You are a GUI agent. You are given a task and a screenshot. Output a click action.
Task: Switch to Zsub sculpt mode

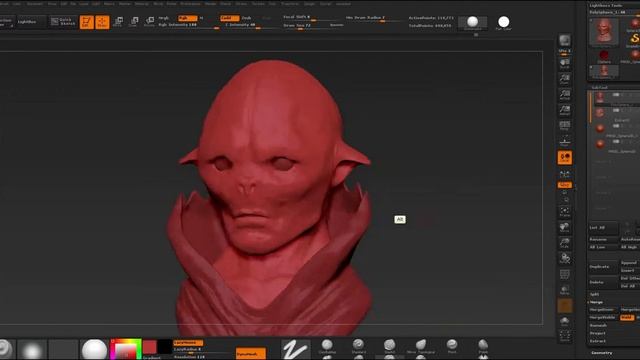(x=247, y=18)
